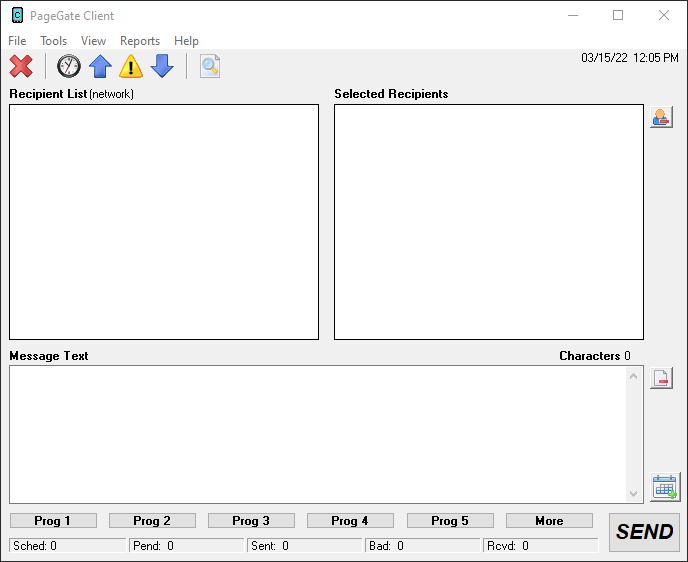Click the calendar schedule message icon
Viewport: 688px width, 562px height.
(x=665, y=487)
